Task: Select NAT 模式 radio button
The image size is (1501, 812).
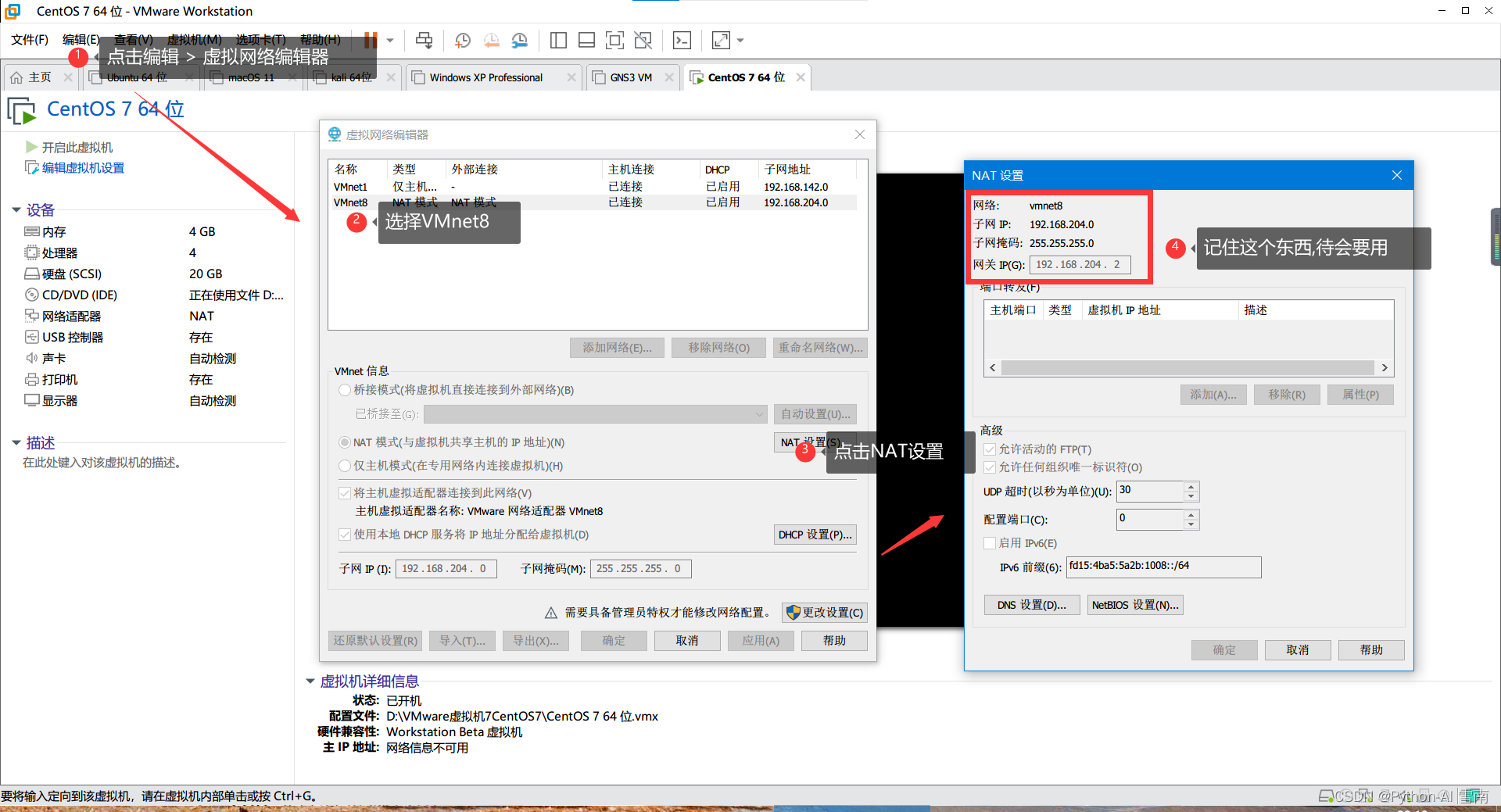Action: tap(344, 442)
